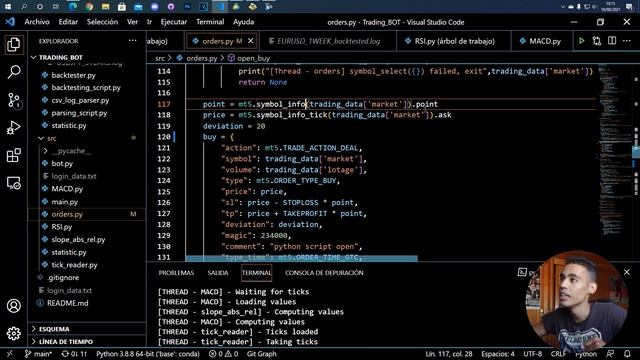Open remote window indicator in status bar

point(10,354)
